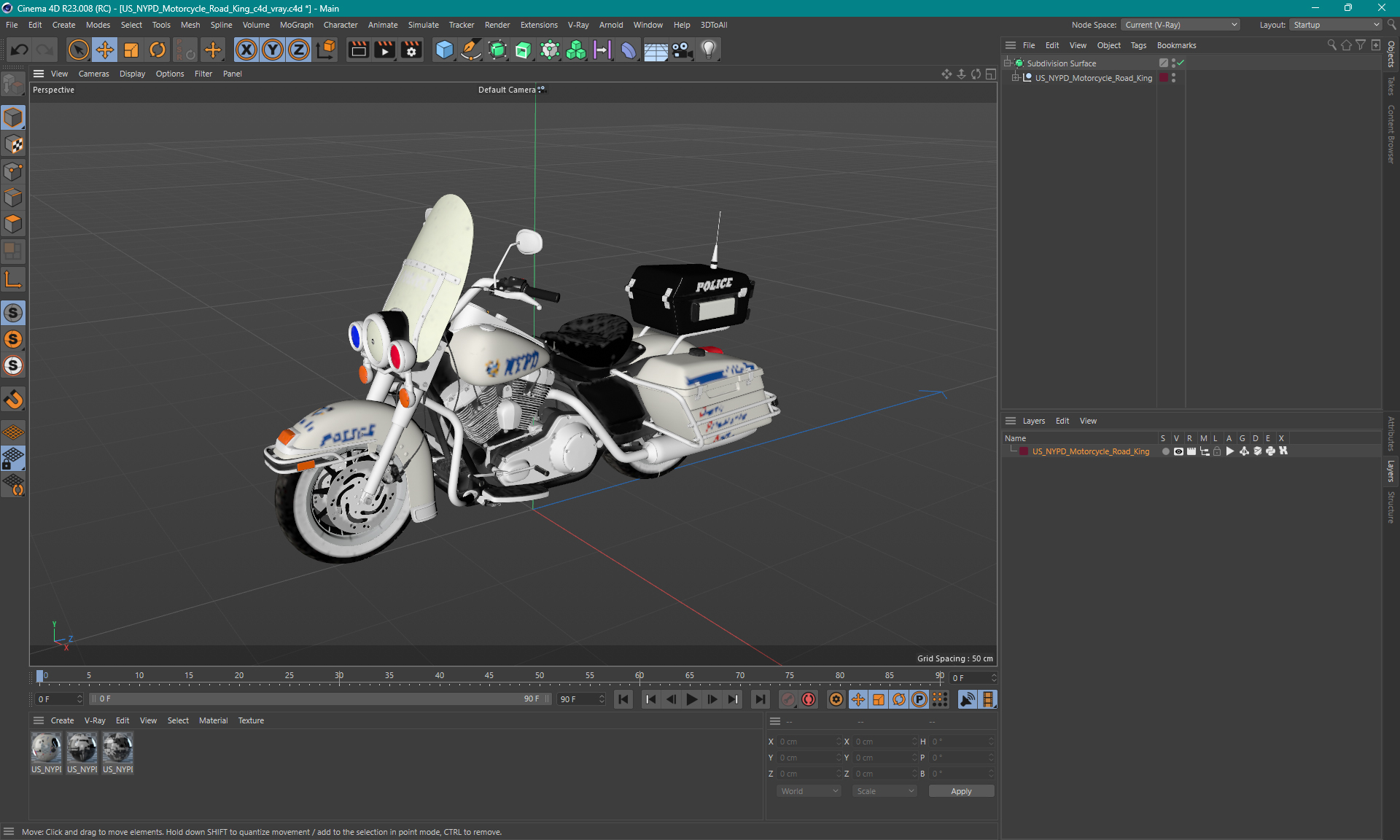The image size is (1400, 840).
Task: Open the Scale mode dropdown
Action: pos(884,791)
